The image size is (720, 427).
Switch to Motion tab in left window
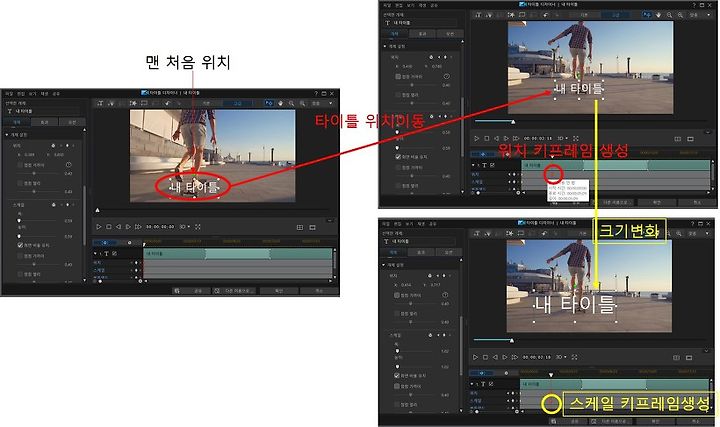(x=72, y=122)
